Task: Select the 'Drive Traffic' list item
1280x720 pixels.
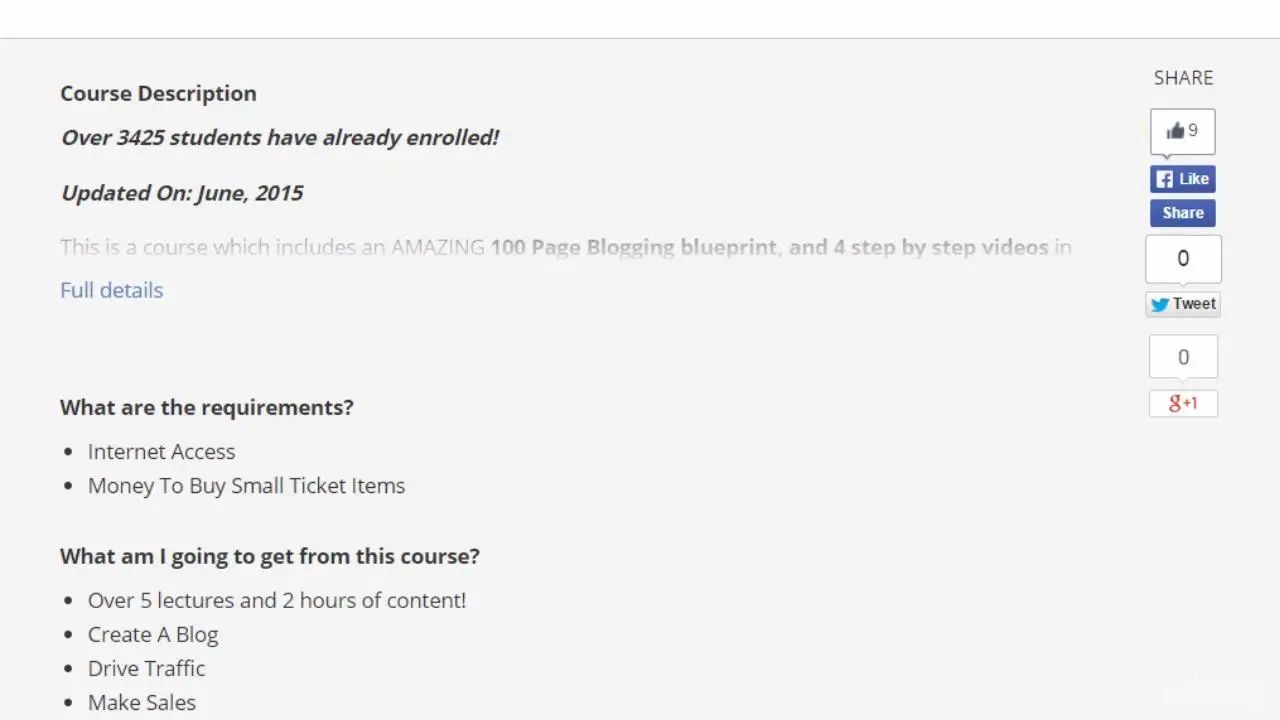Action: pos(146,669)
